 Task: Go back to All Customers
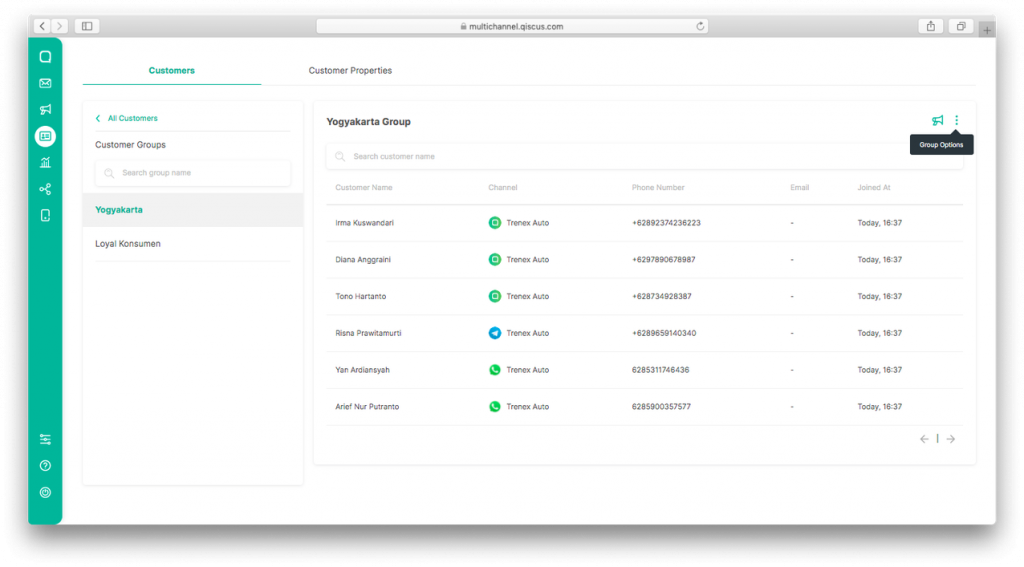pos(127,118)
